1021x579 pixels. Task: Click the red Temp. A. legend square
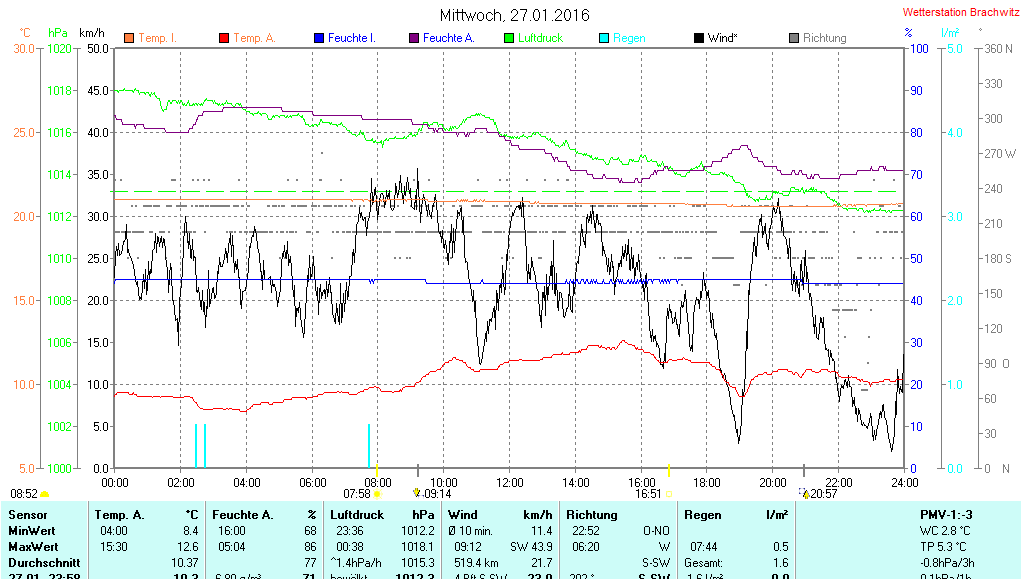224,38
